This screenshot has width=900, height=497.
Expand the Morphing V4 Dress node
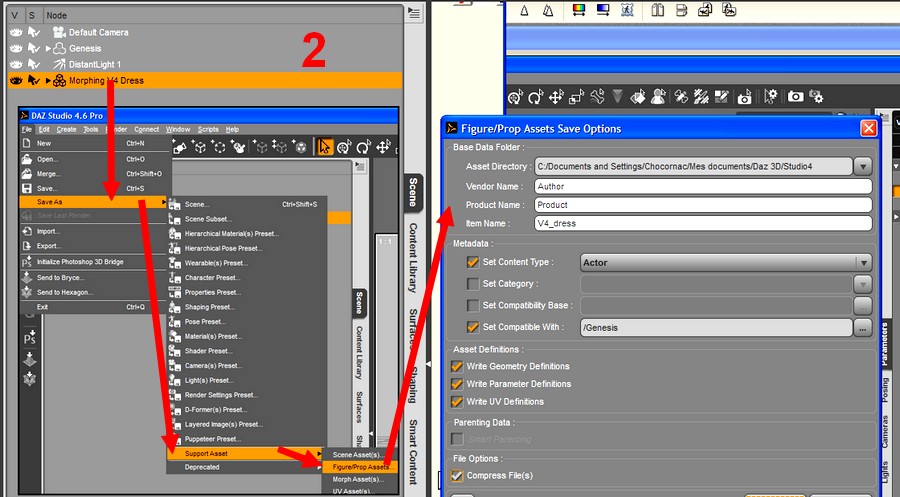coord(48,80)
